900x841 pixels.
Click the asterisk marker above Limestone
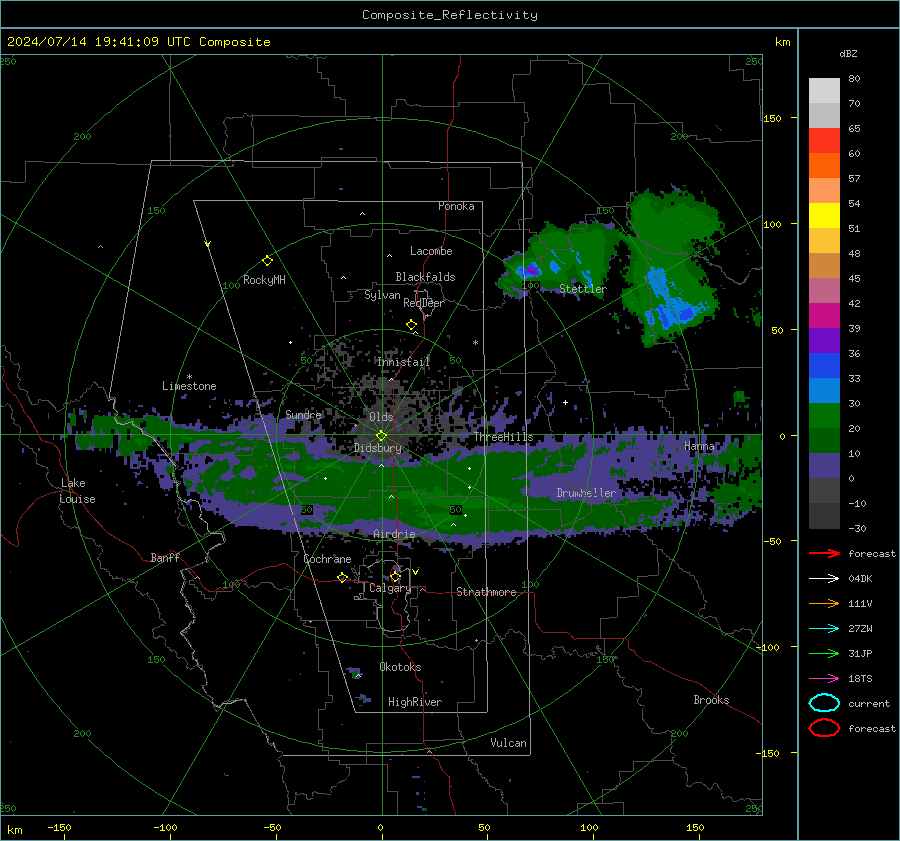click(189, 377)
